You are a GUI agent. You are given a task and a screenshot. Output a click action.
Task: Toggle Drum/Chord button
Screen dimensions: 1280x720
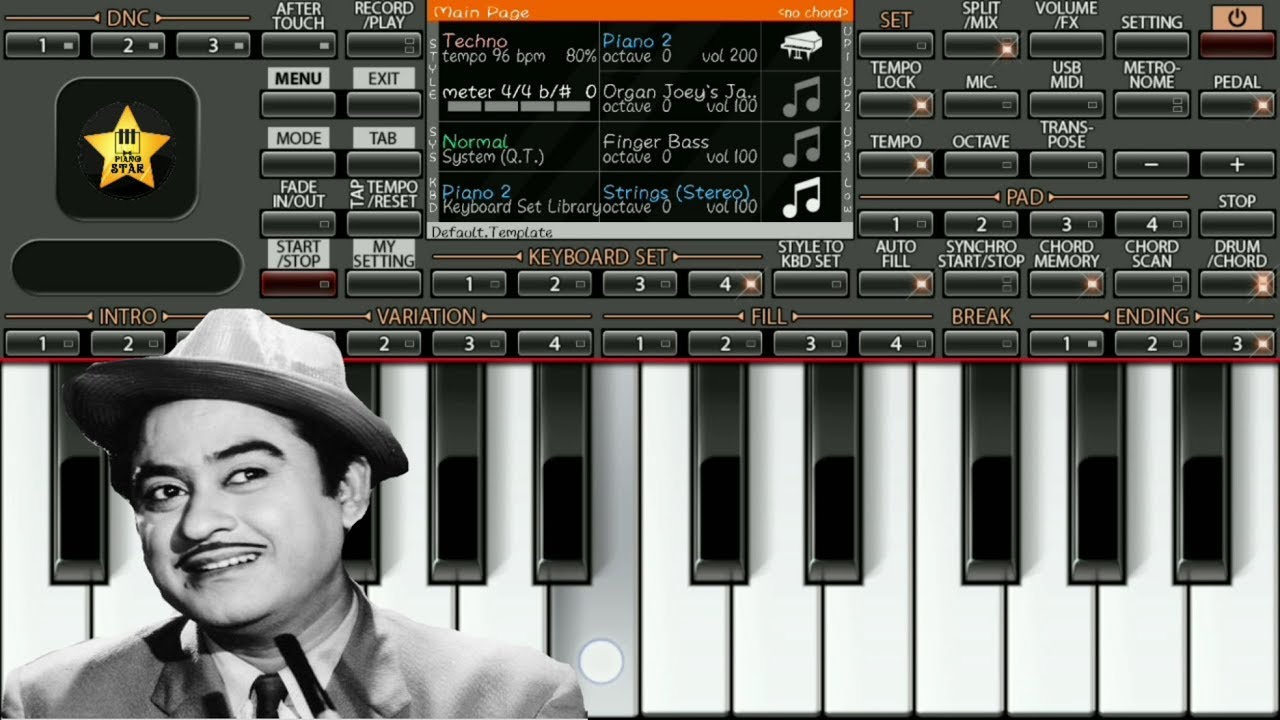(1237, 284)
